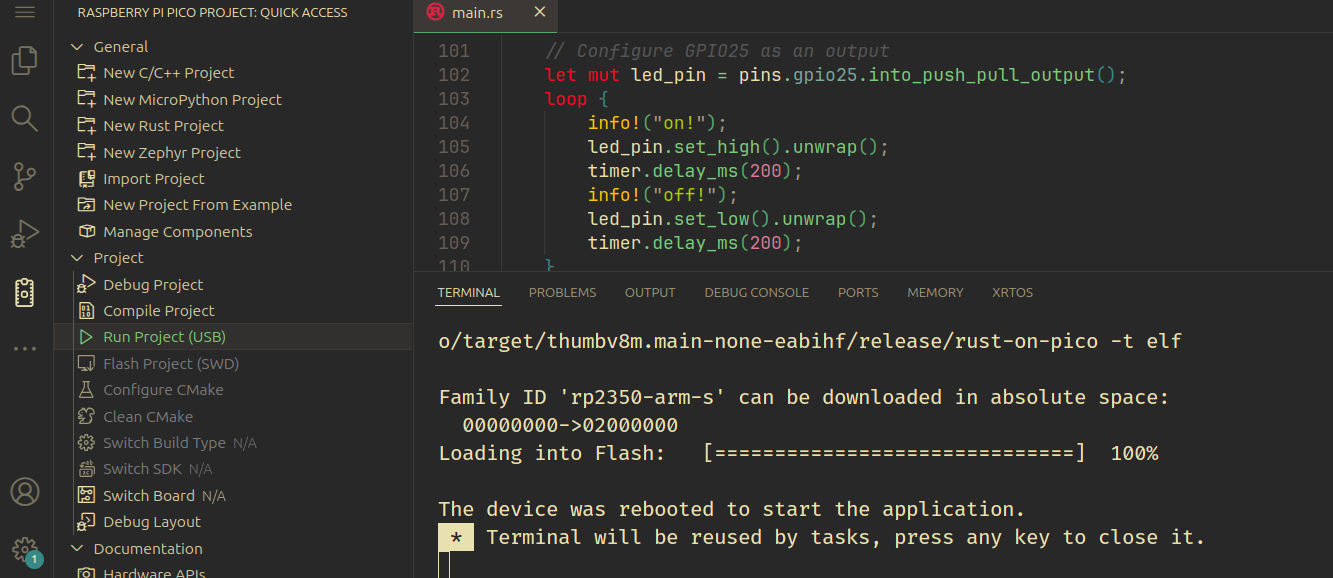The width and height of the screenshot is (1333, 578).
Task: Select the Search icon in the activity bar
Action: (x=25, y=118)
